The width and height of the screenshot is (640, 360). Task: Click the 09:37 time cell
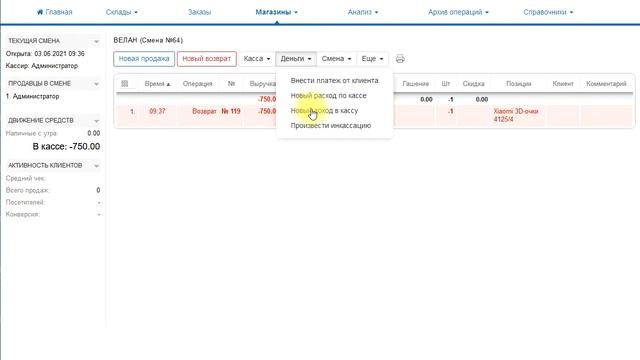157,111
